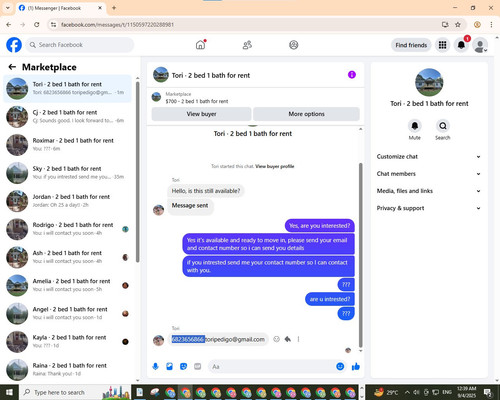Expand Privacy & support section
This screenshot has width=500, height=400.
click(429, 208)
